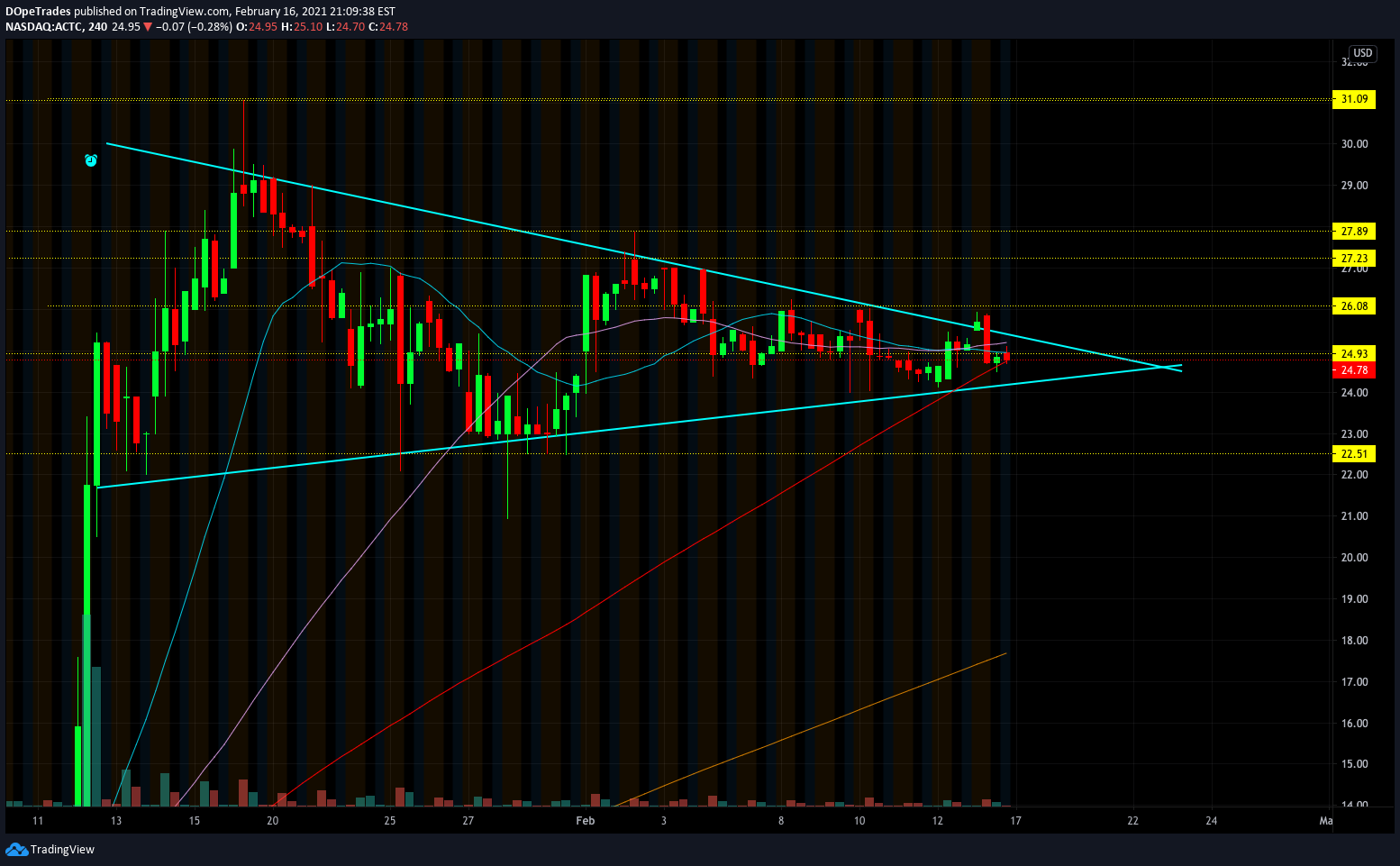Click the 27 date label on time axis
The image size is (1400, 866).
tap(468, 821)
